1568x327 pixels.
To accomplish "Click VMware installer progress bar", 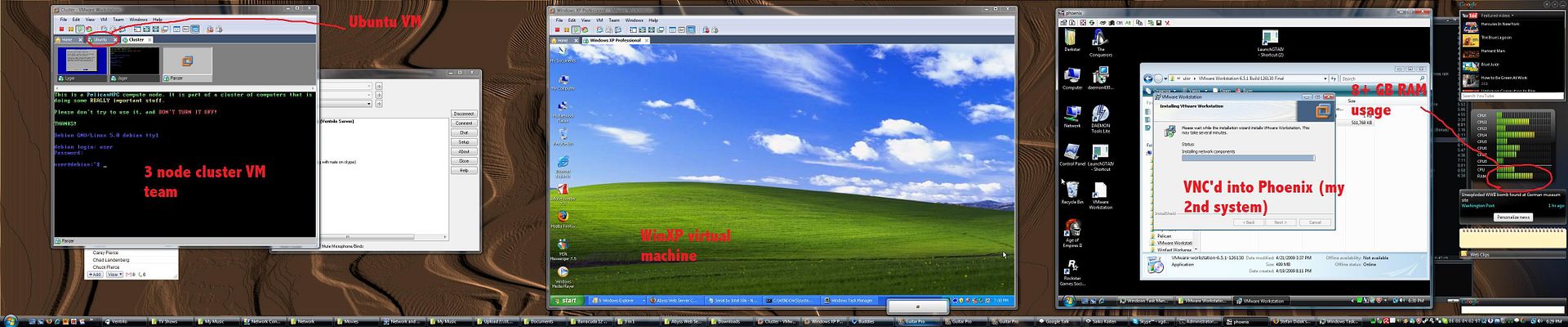I will click(1248, 158).
